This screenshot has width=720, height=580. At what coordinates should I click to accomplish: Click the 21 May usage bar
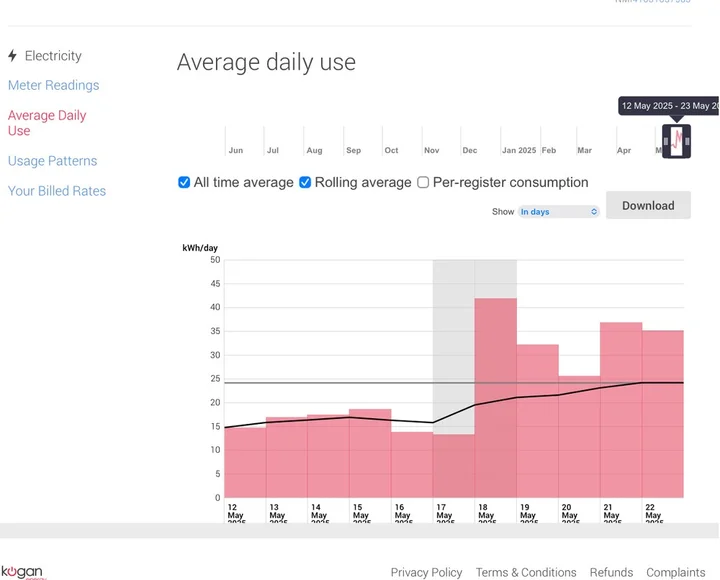click(x=620, y=410)
